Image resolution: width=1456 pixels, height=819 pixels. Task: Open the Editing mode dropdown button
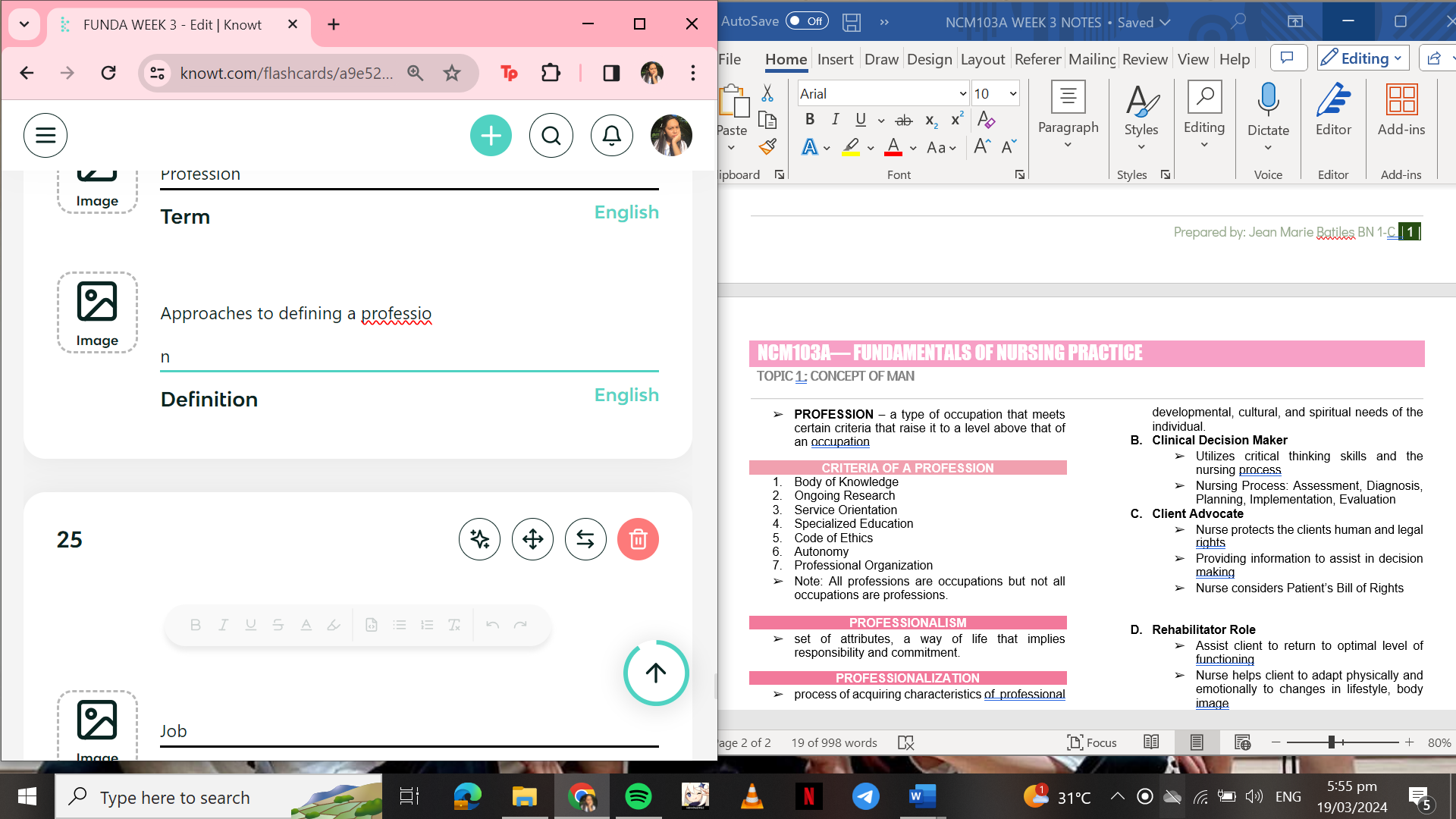tap(1363, 58)
